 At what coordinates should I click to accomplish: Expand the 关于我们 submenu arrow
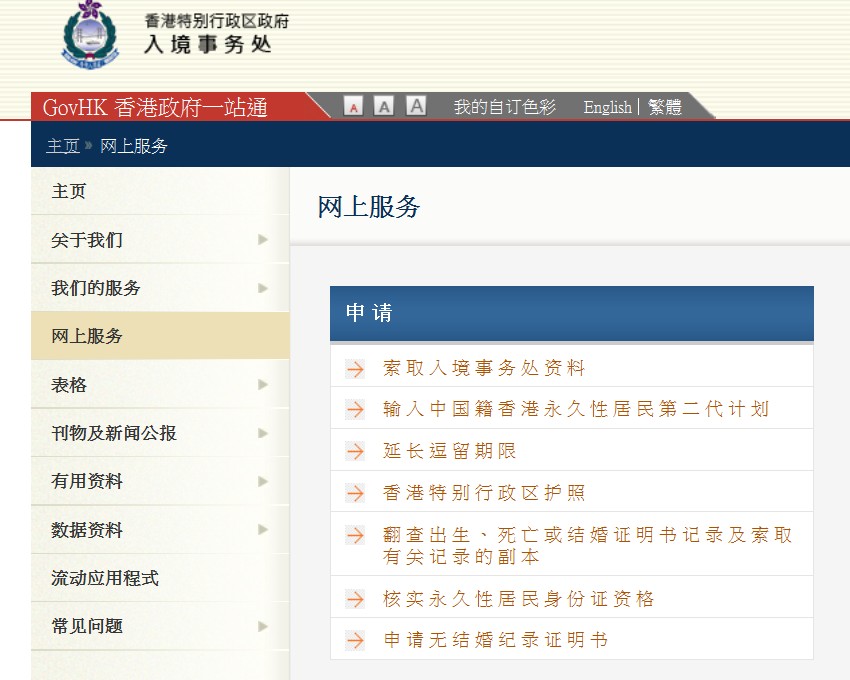point(263,240)
